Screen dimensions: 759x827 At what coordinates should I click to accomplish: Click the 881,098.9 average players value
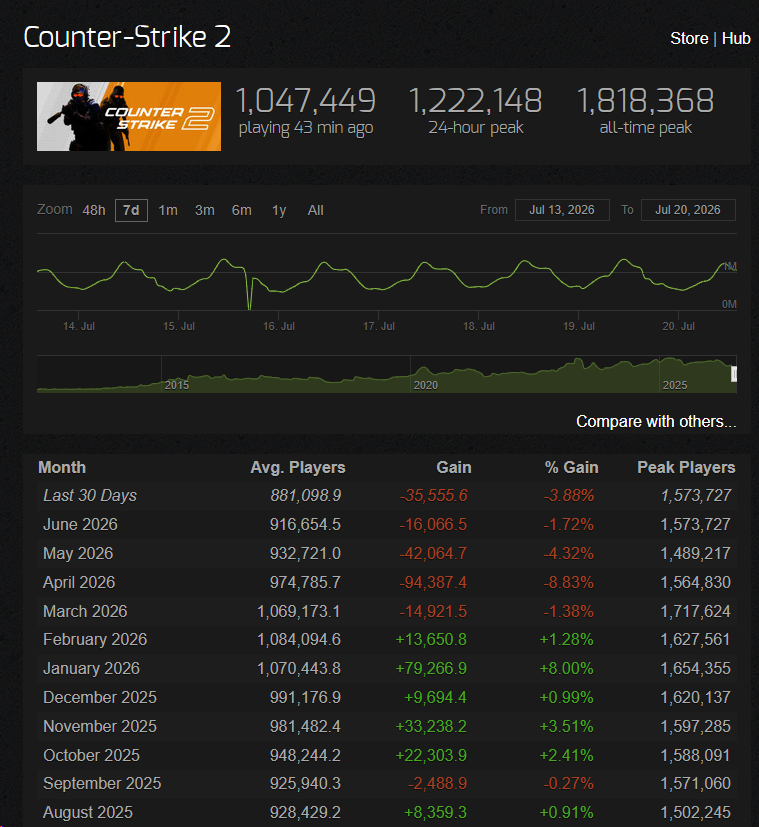coord(305,496)
